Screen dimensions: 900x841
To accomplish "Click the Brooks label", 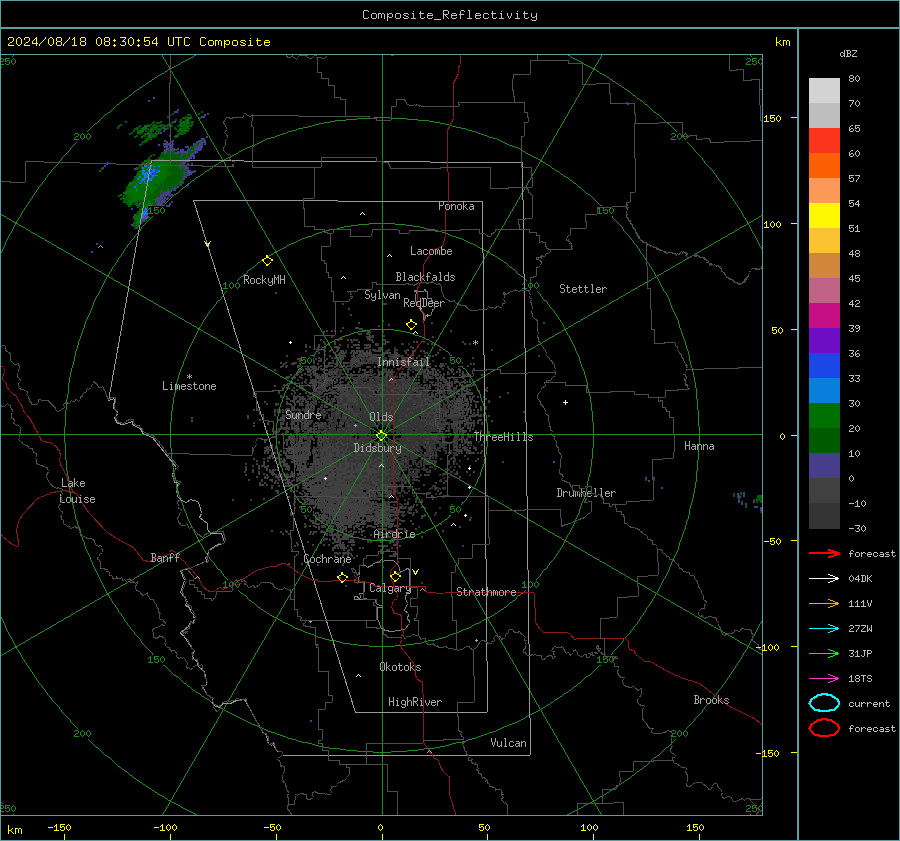I will pos(711,700).
